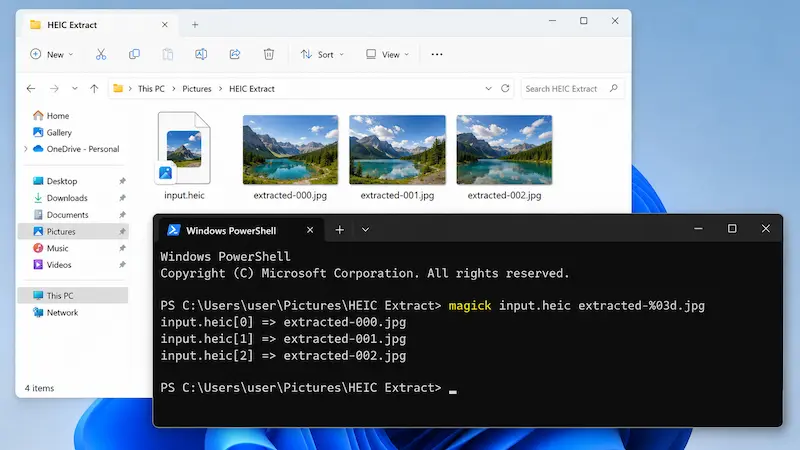Open a new terminal tab
Image resolution: width=800 pixels, height=450 pixels.
pyautogui.click(x=339, y=230)
